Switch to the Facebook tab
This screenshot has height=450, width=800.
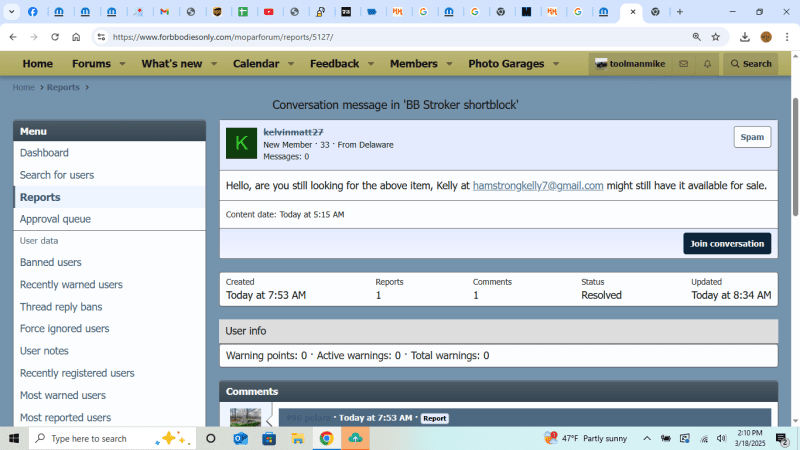tap(33, 12)
